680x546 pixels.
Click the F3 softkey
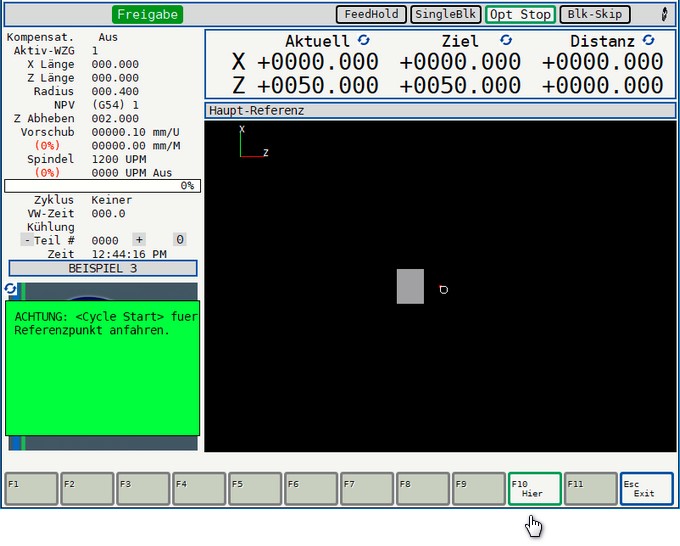[x=143, y=489]
